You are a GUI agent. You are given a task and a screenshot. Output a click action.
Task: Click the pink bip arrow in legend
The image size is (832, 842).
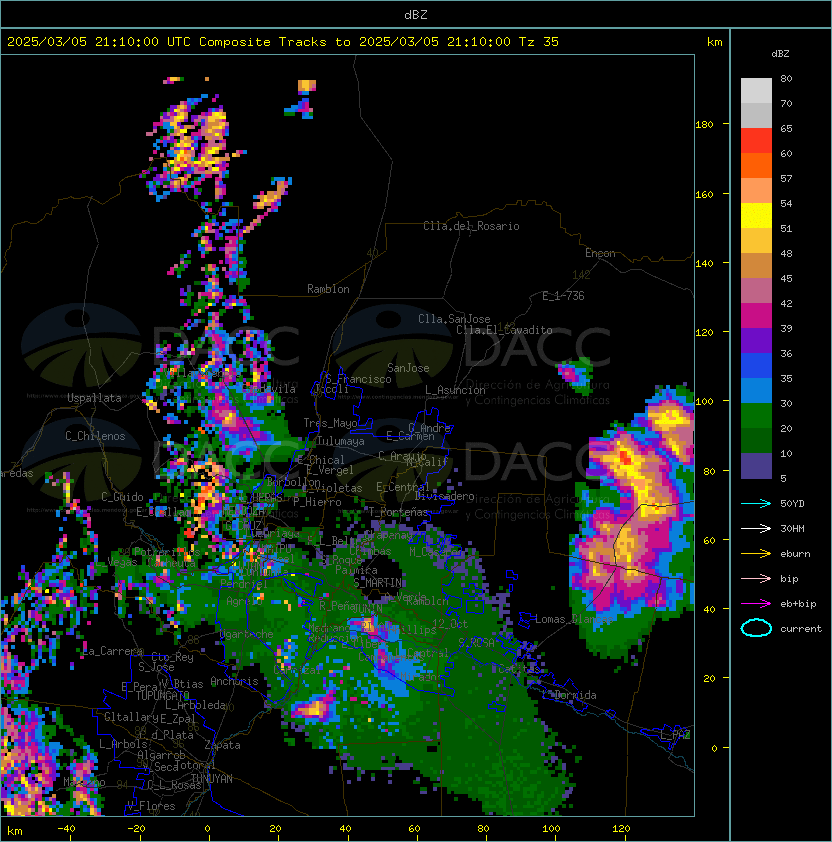[756, 578]
